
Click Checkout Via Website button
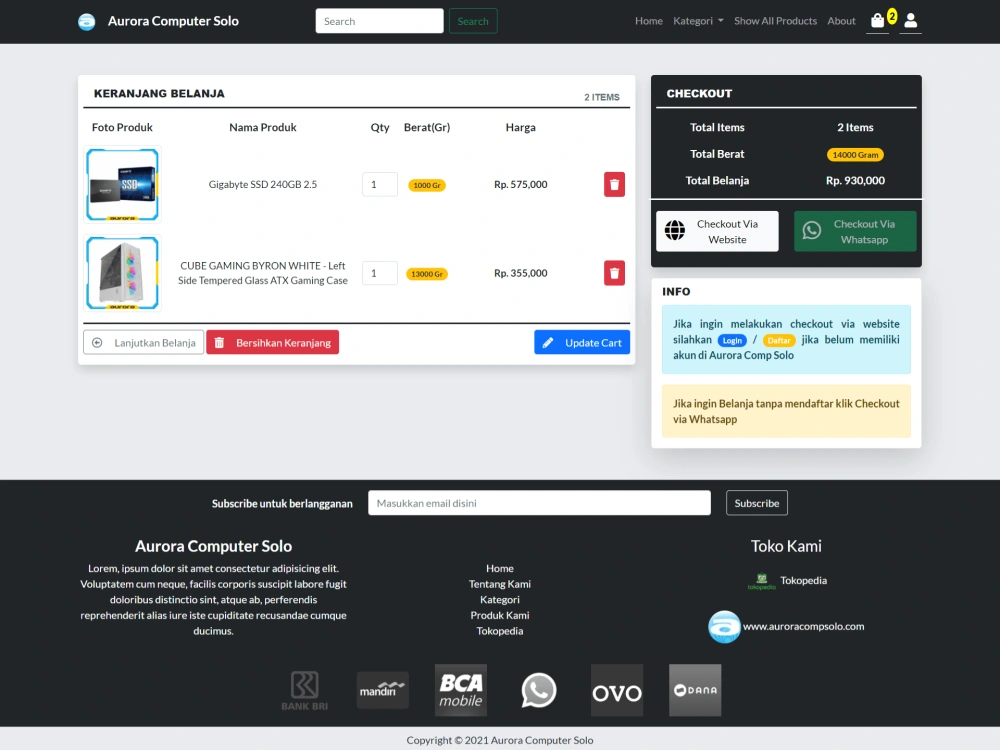(717, 232)
